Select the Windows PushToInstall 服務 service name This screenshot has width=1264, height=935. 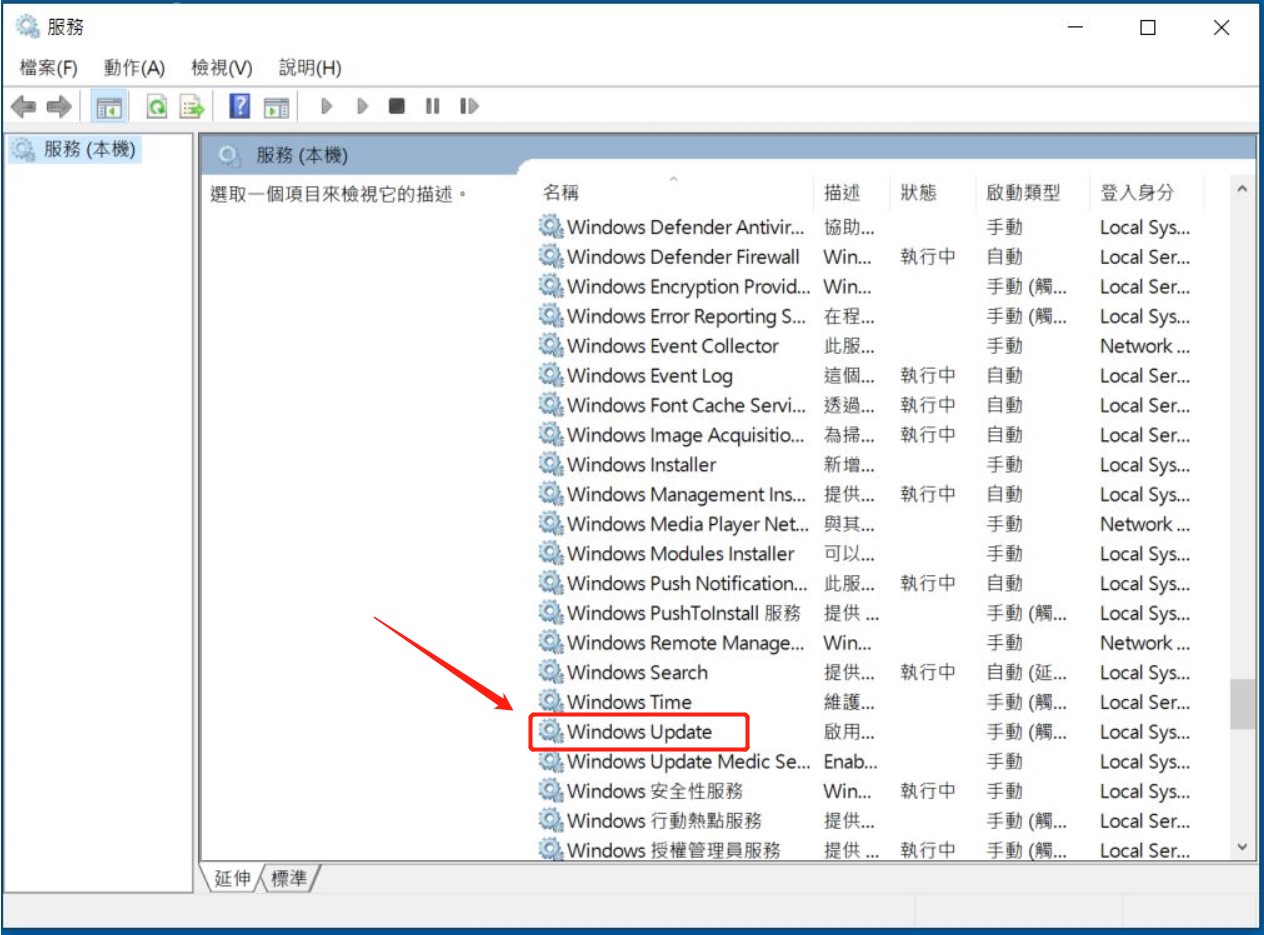pos(684,613)
